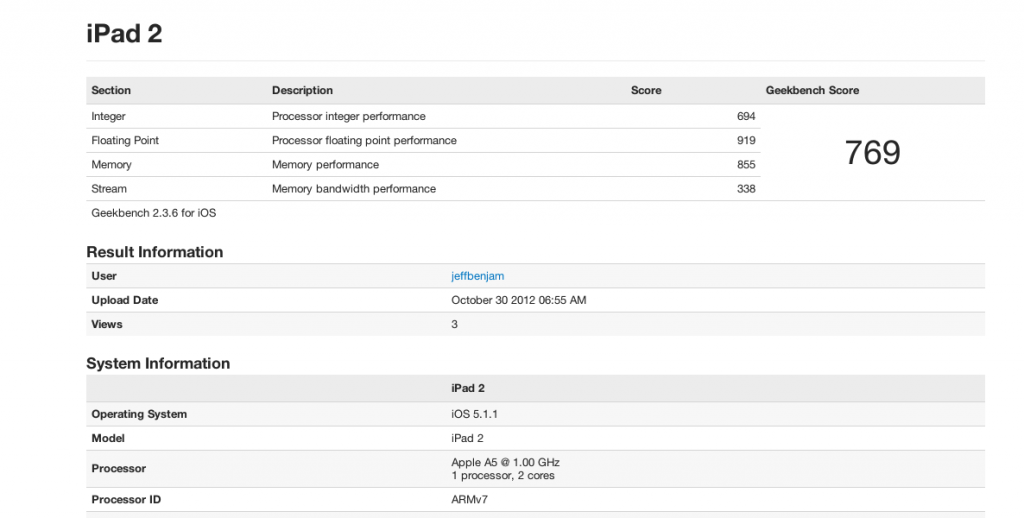Select 'Apple A5 @ 1.00 GHz' value
The width and height of the screenshot is (1024, 518).
click(x=505, y=462)
